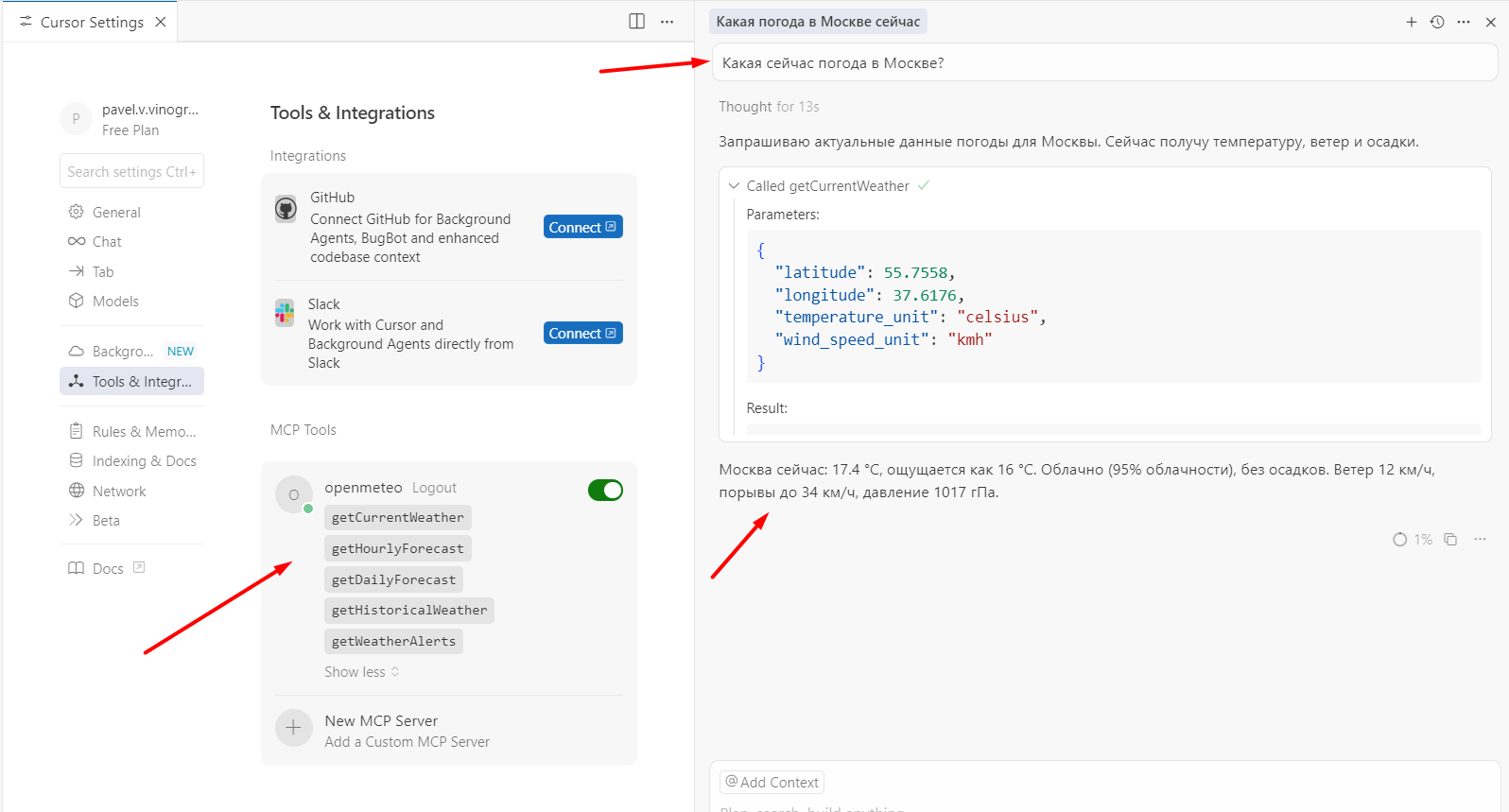Open the chat panel more options menu

(x=1464, y=22)
